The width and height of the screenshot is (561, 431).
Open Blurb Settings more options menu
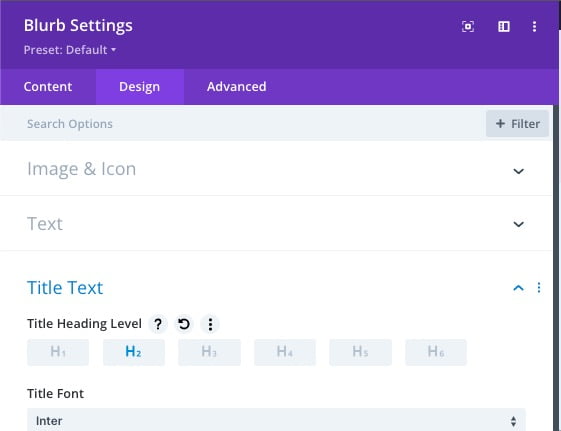click(534, 26)
